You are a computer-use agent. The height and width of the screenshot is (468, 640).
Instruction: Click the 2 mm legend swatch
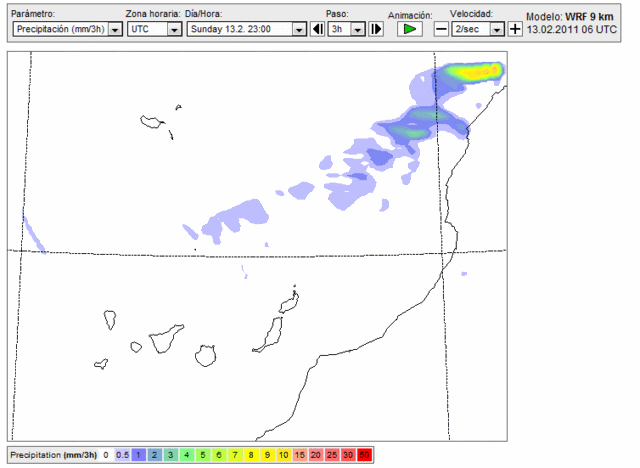154,455
